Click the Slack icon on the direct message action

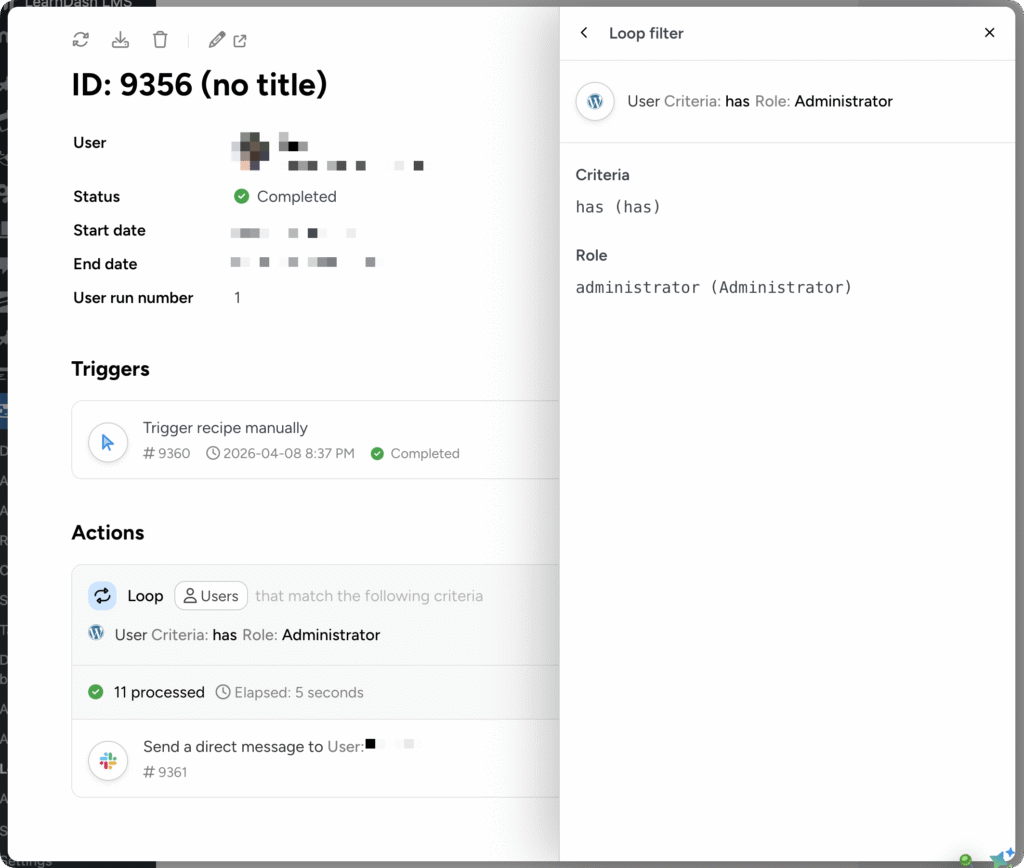(x=107, y=760)
